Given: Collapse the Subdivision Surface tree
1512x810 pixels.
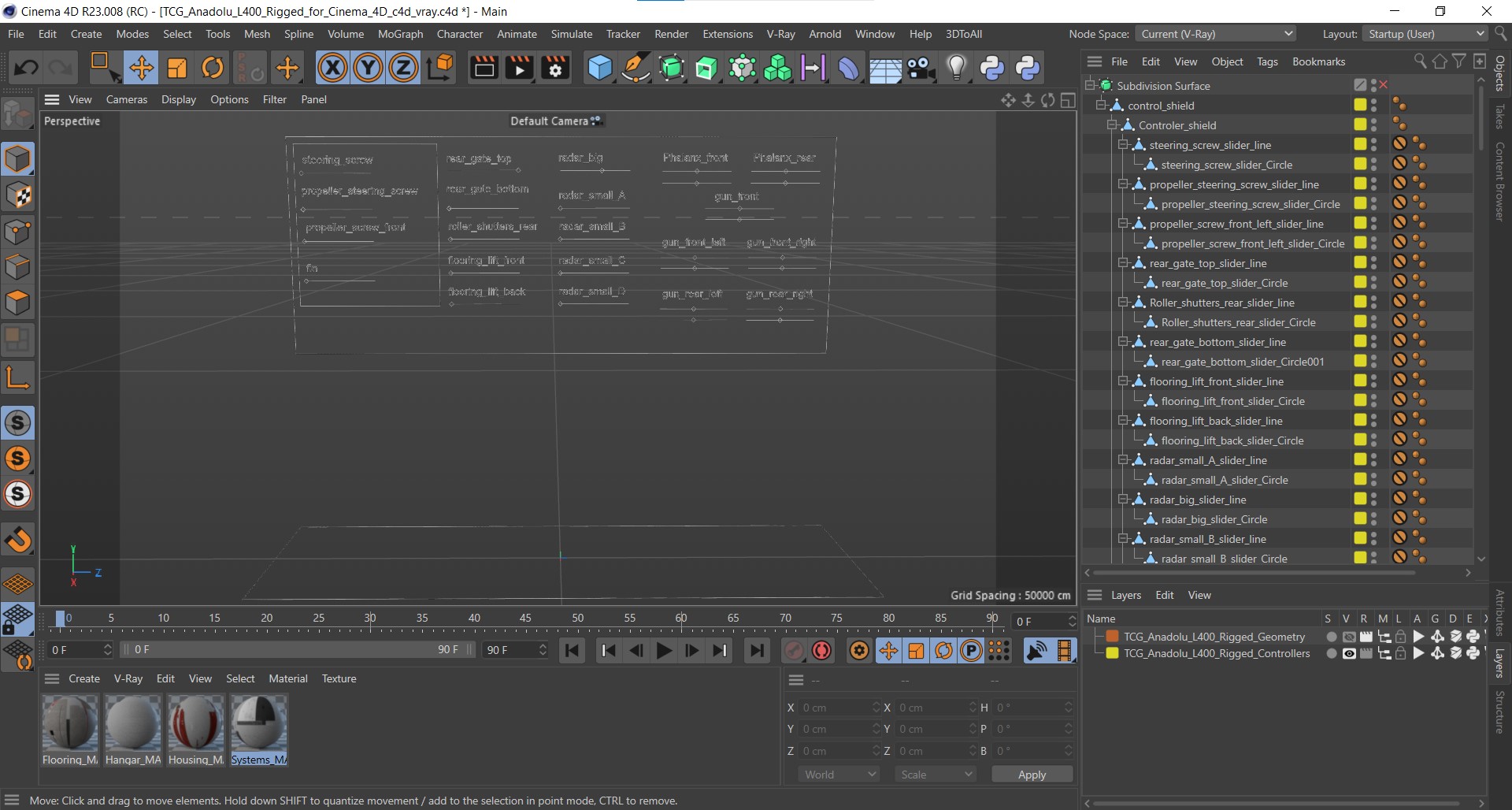Looking at the screenshot, I should [1090, 85].
